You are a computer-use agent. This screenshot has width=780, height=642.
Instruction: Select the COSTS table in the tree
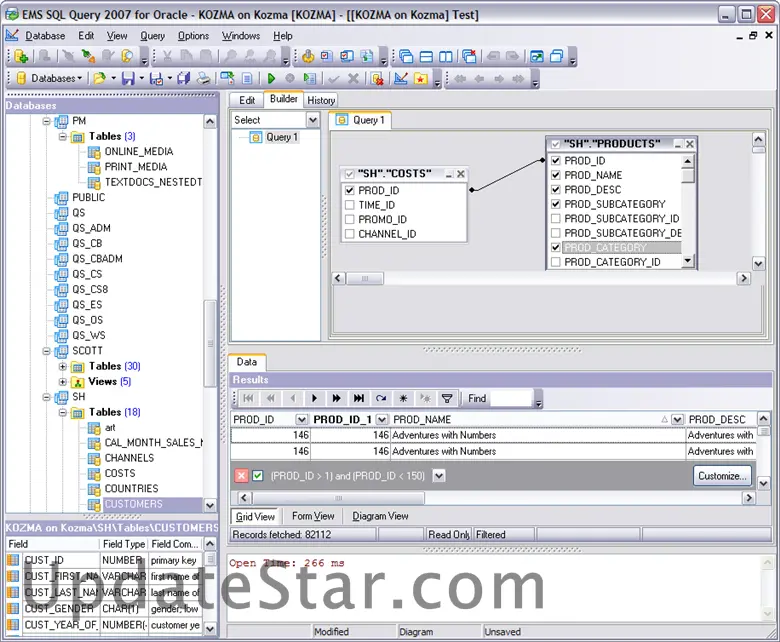pos(119,473)
